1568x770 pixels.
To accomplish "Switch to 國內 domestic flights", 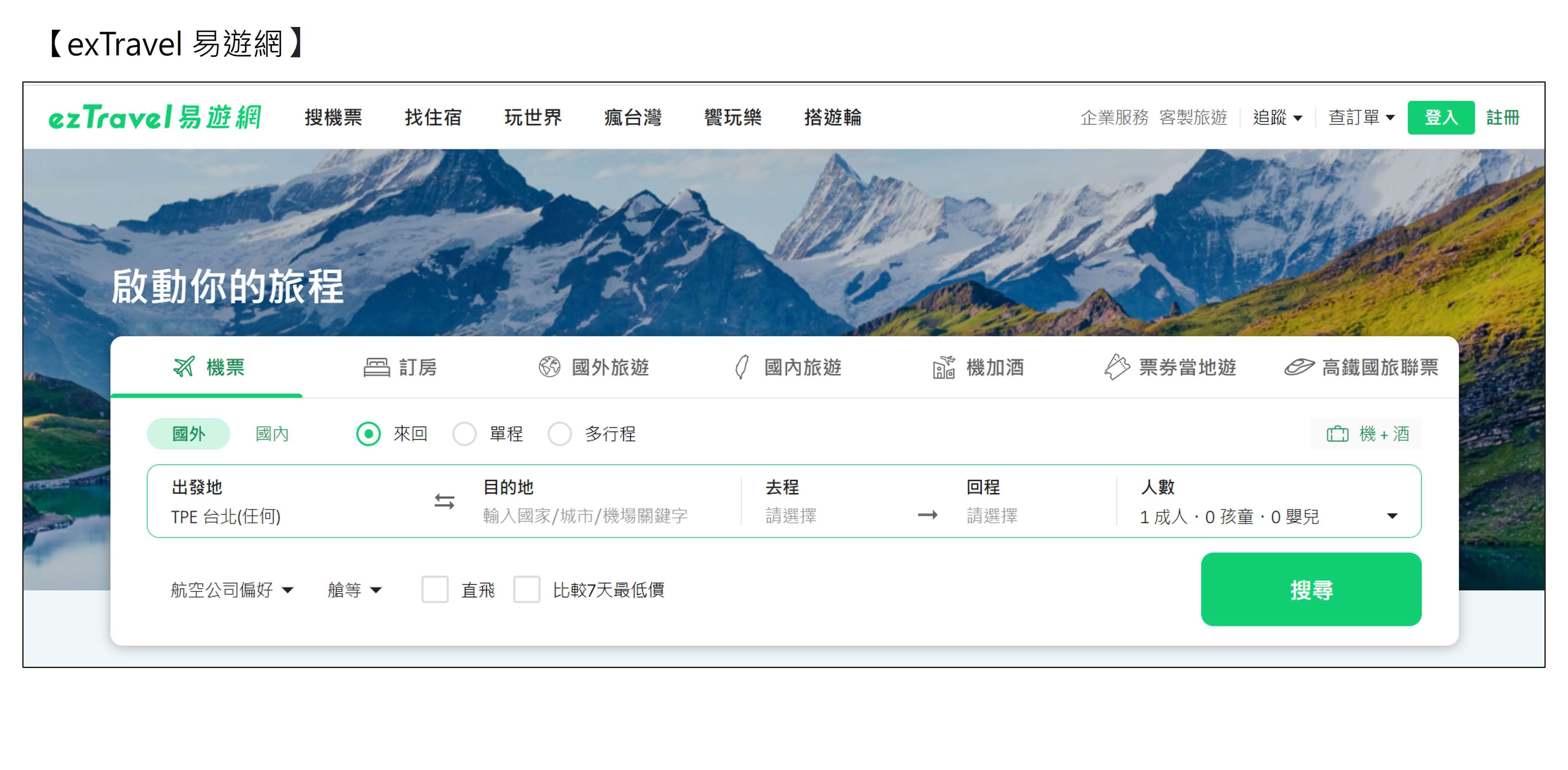I will 271,434.
